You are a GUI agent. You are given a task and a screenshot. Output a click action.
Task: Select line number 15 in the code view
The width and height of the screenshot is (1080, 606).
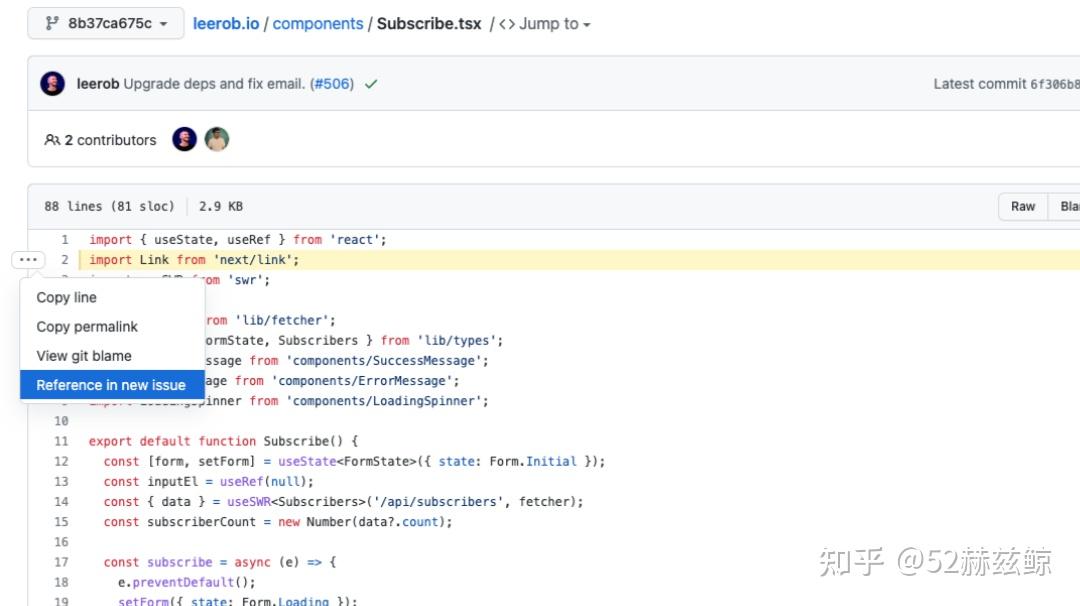click(61, 521)
